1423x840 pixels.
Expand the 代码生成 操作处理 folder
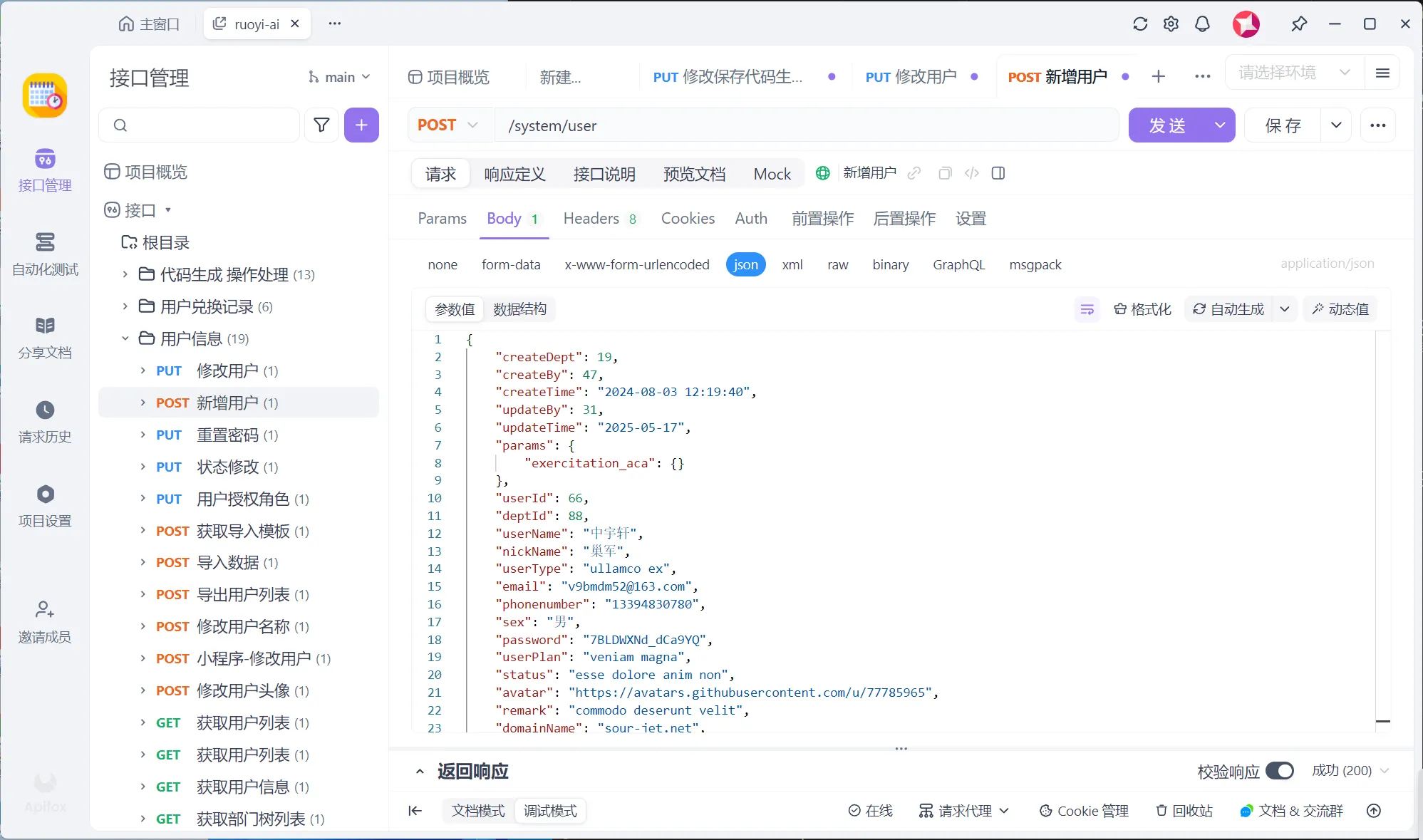[125, 274]
